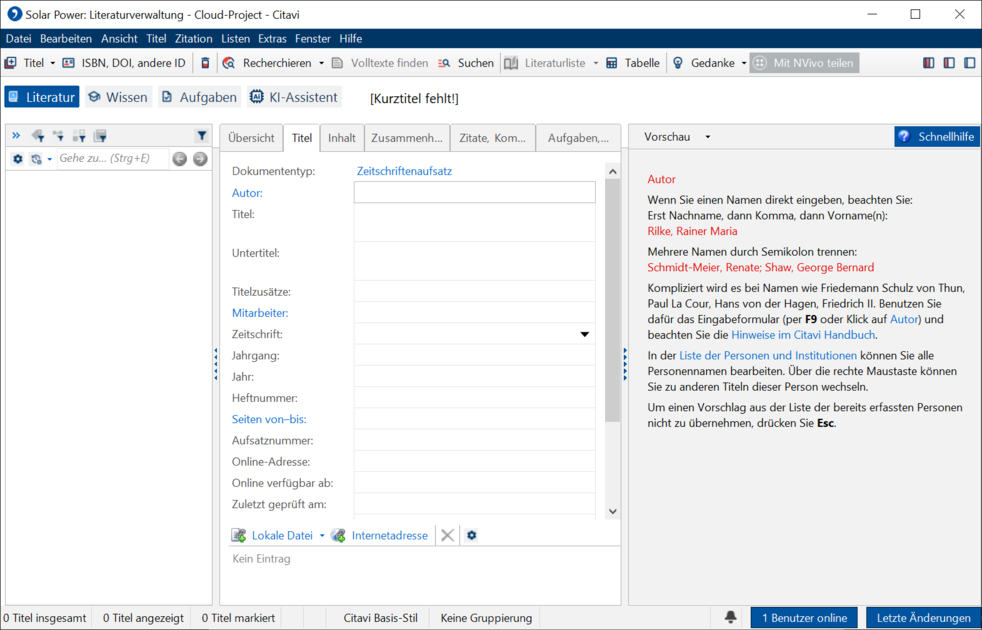982x630 pixels.
Task: Open the ISBN, DOI, andere ID import
Action: tap(124, 63)
